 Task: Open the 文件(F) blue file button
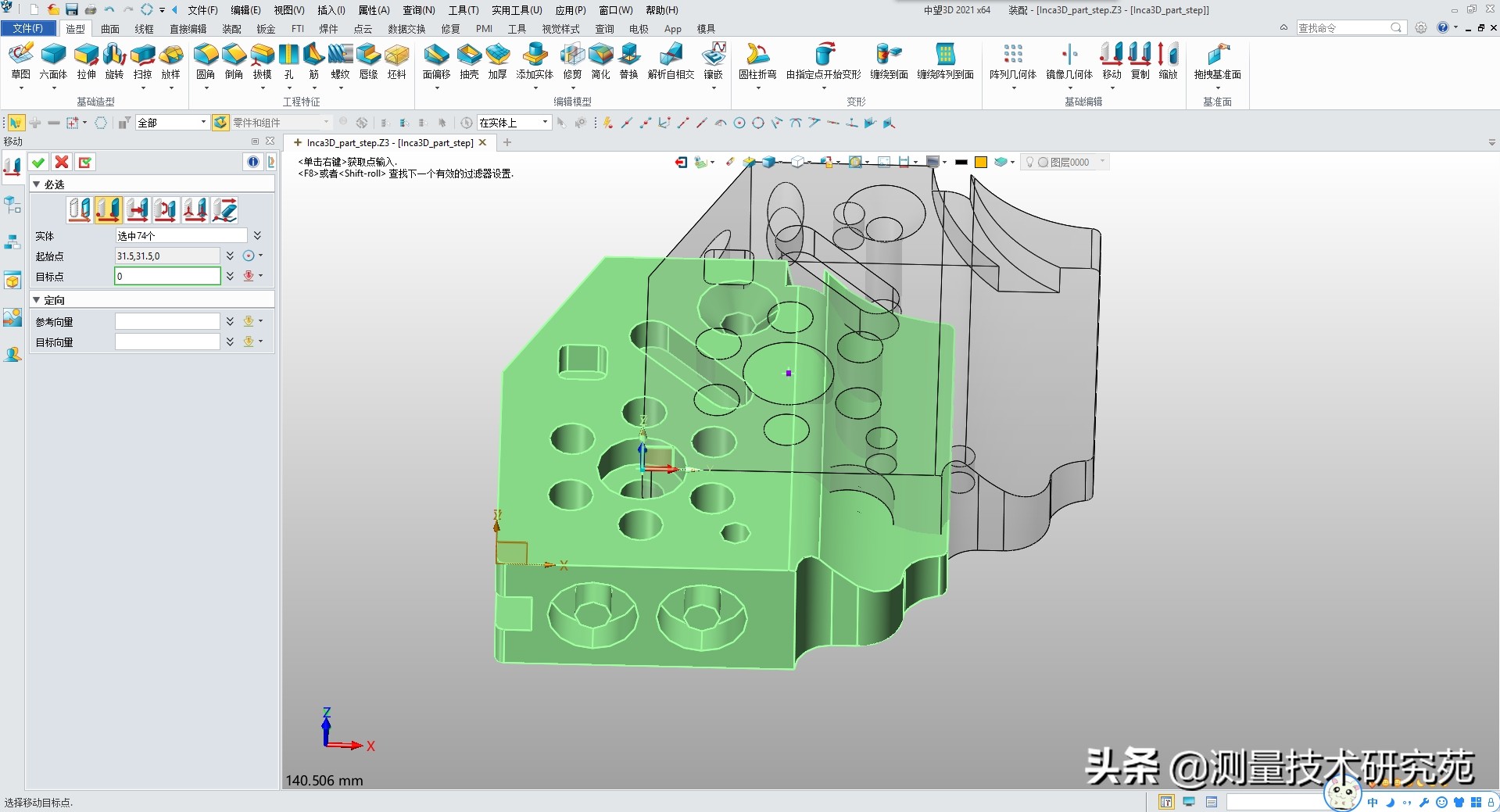(x=28, y=28)
